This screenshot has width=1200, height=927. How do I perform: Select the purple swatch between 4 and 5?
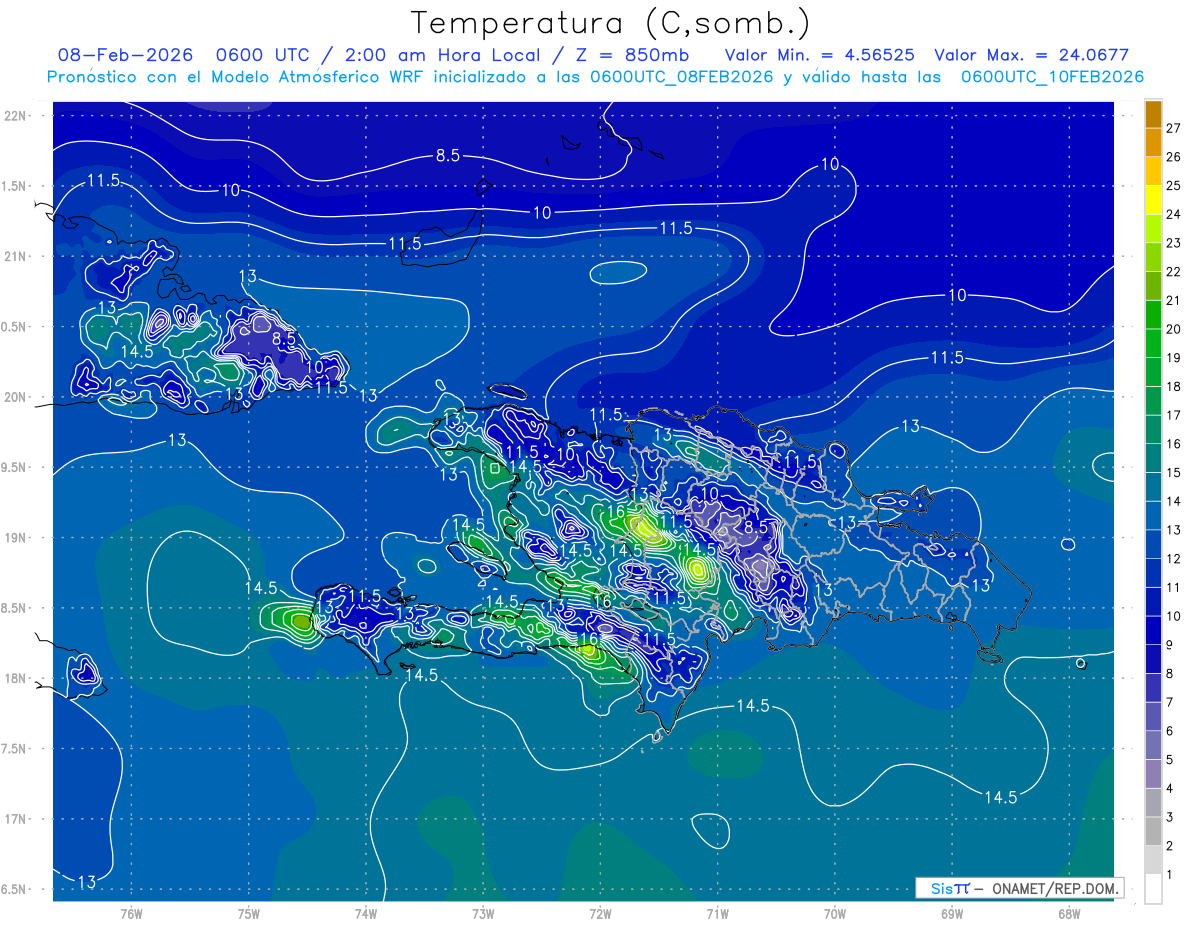click(x=1153, y=774)
